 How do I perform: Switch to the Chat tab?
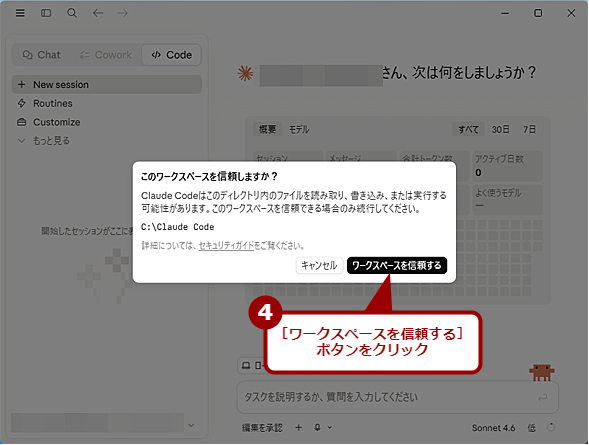(x=42, y=55)
